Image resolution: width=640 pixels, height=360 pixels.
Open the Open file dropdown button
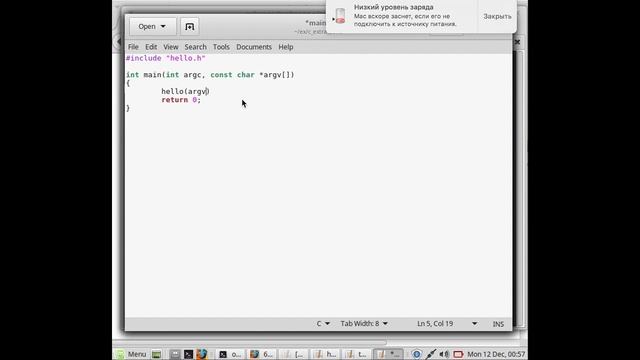coord(152,27)
